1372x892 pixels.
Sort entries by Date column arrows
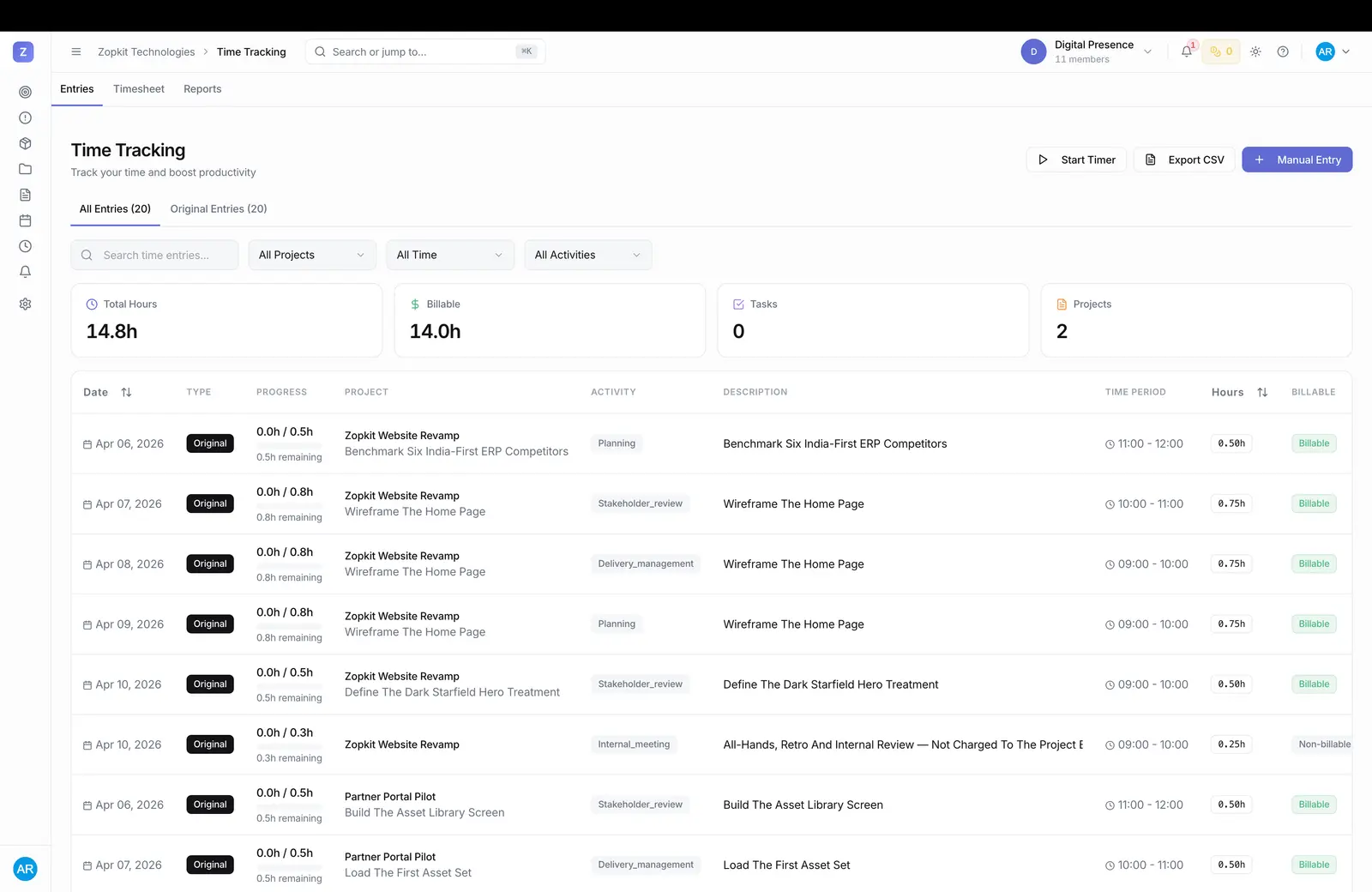coord(126,392)
